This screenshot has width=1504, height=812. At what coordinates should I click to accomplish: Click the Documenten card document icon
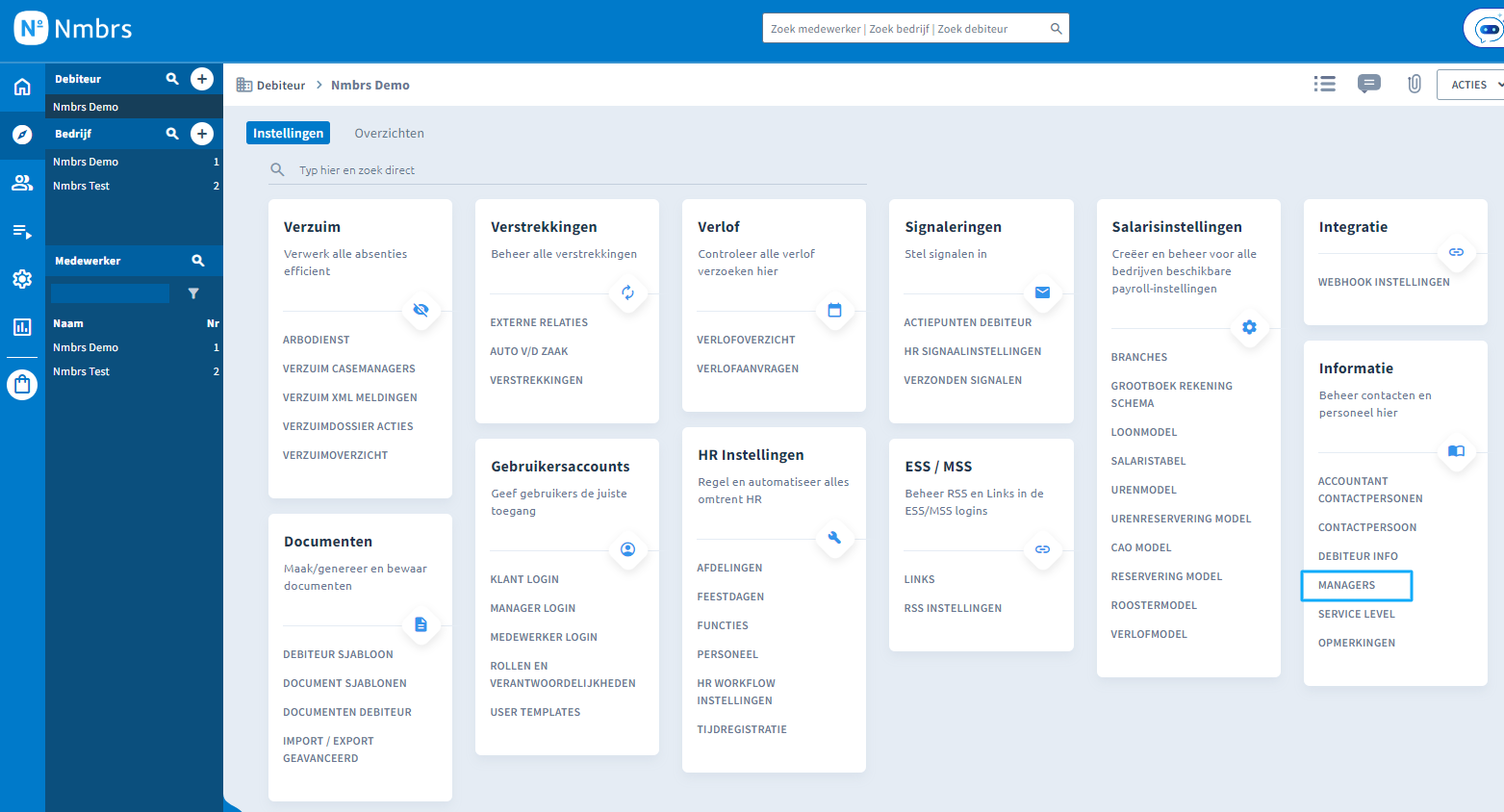point(421,624)
